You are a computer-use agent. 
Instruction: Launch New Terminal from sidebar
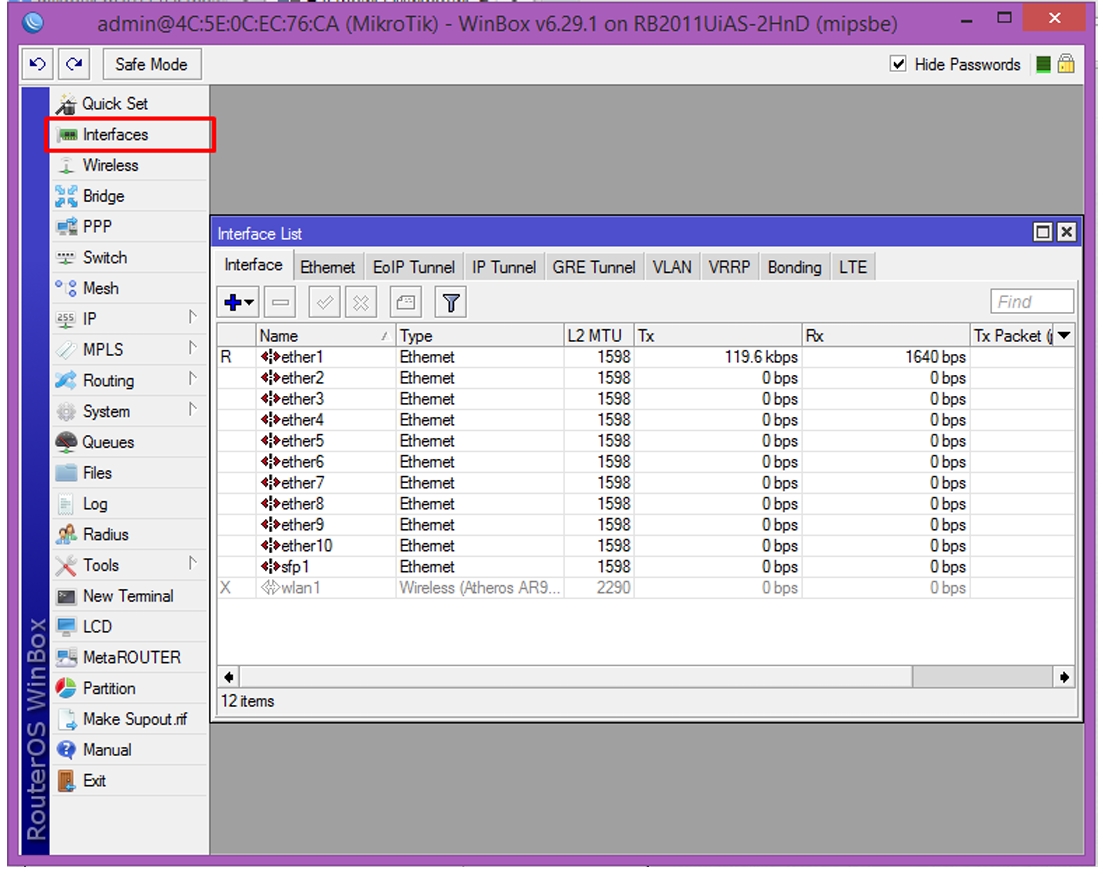click(128, 596)
